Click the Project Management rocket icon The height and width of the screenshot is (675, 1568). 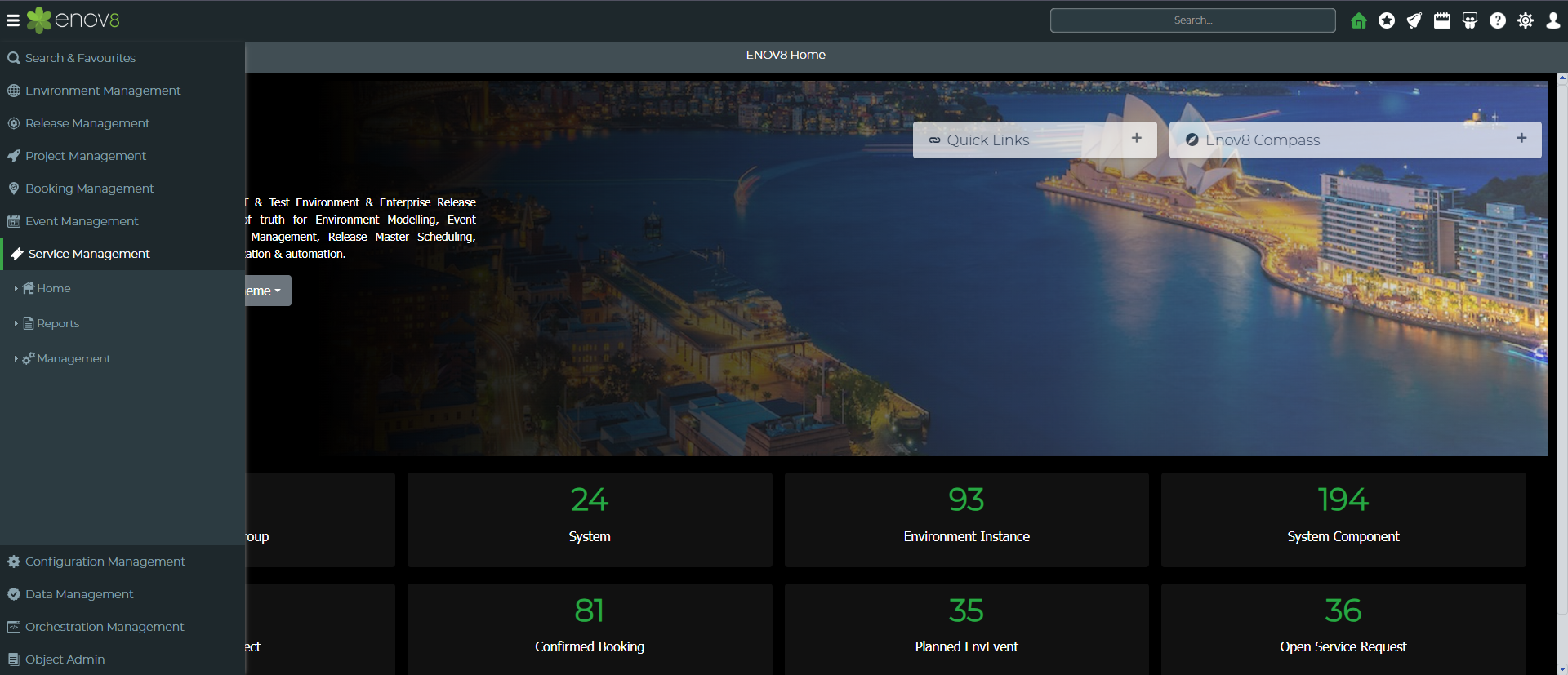14,156
